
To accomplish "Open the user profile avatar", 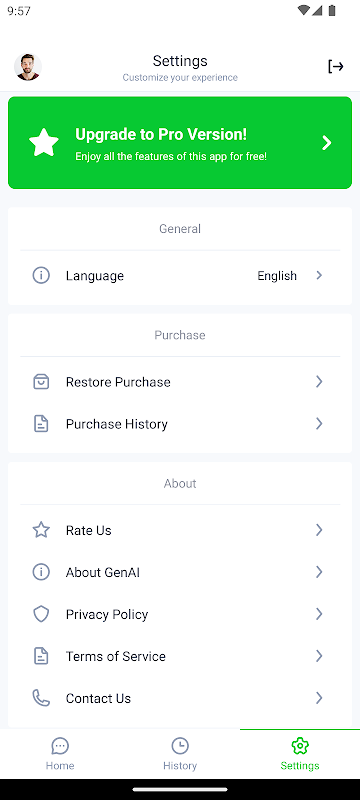I will 28,67.
